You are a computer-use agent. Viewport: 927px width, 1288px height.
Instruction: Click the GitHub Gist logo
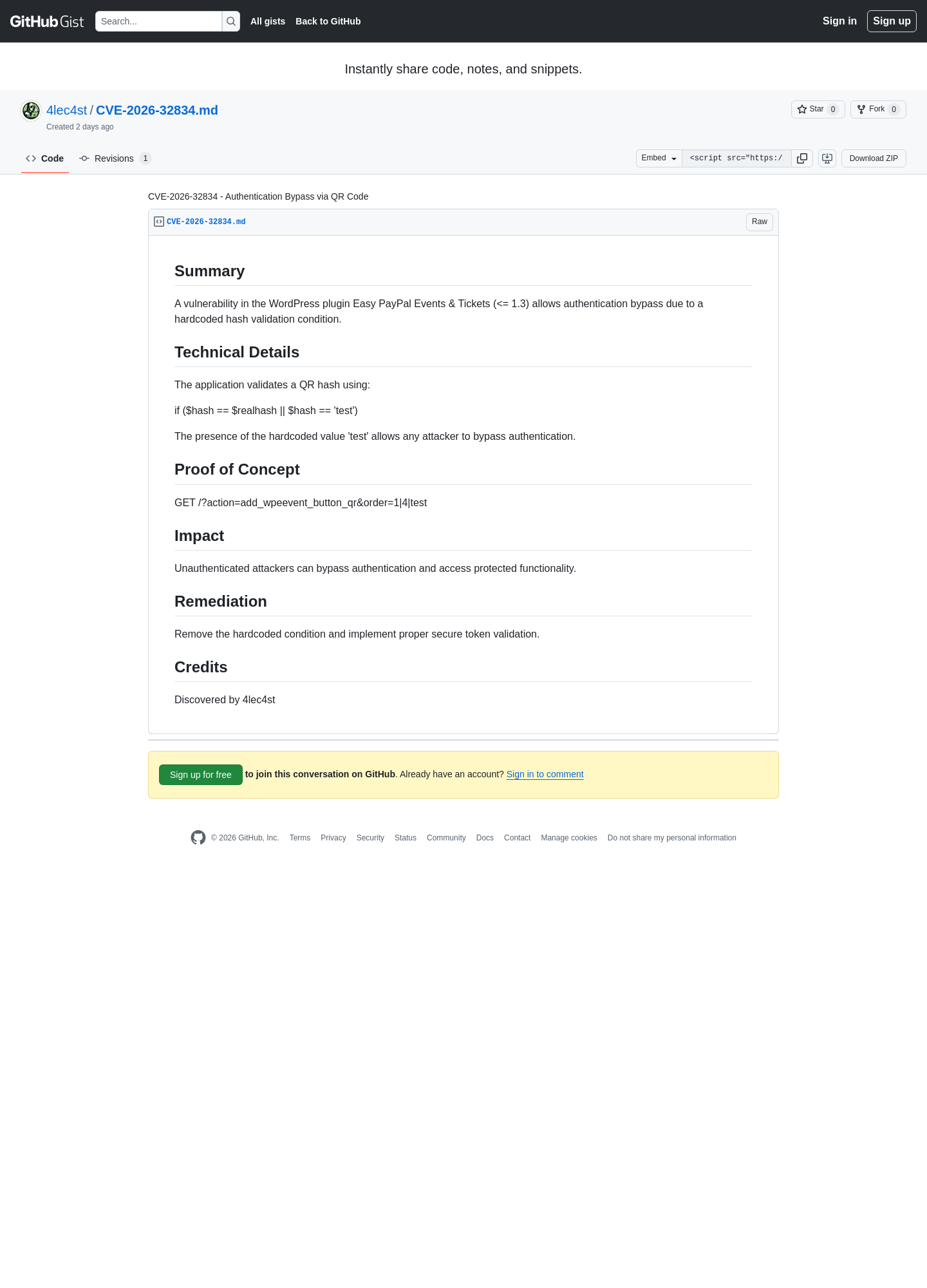[47, 21]
